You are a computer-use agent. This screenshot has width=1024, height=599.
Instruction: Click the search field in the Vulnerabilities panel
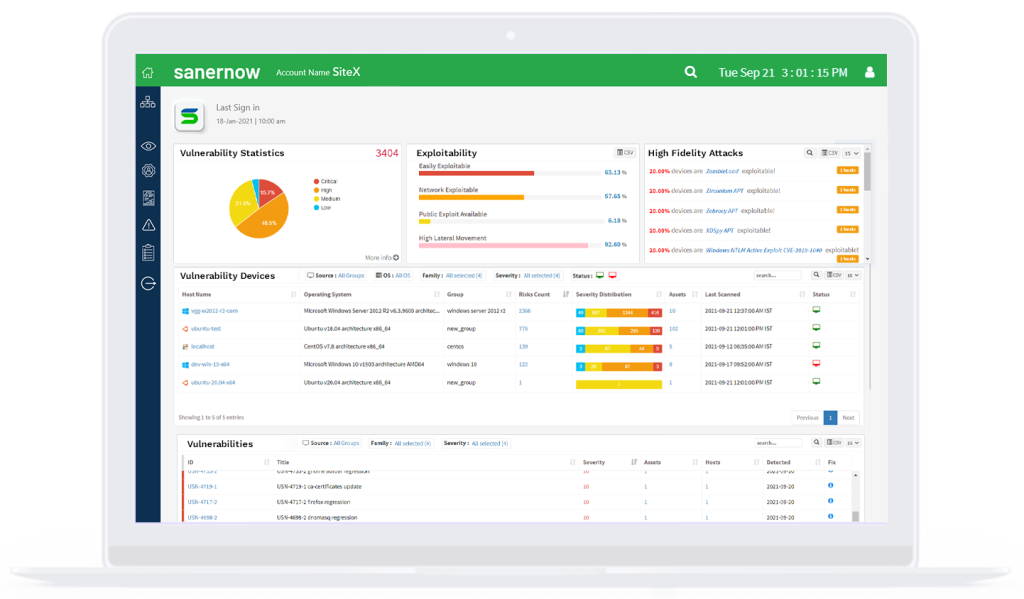coord(778,443)
